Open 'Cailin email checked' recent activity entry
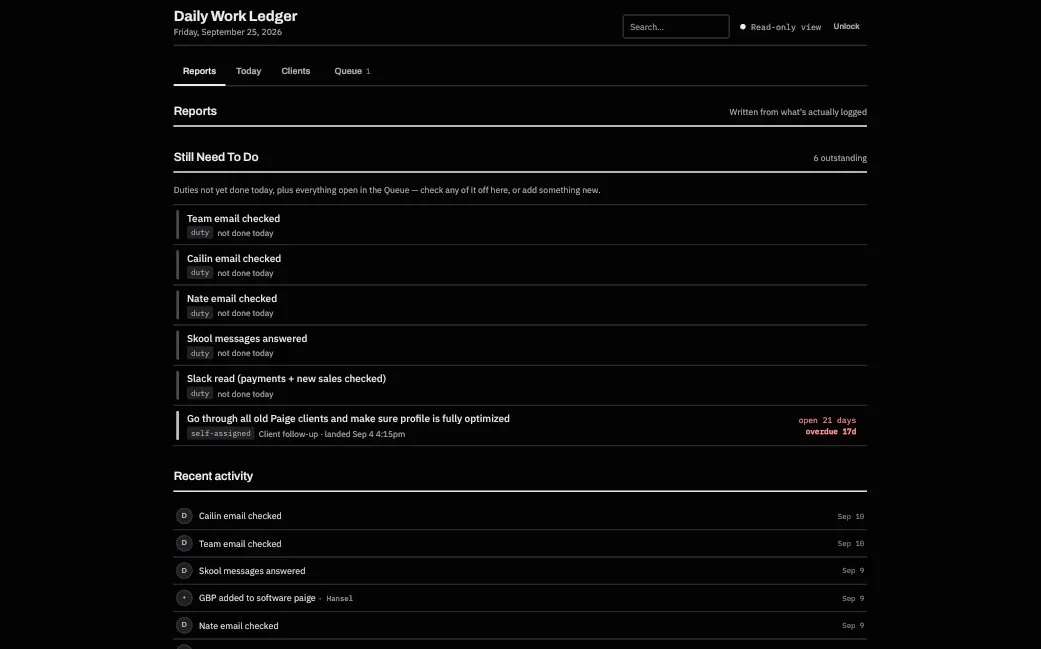The height and width of the screenshot is (649, 1041). [x=520, y=516]
